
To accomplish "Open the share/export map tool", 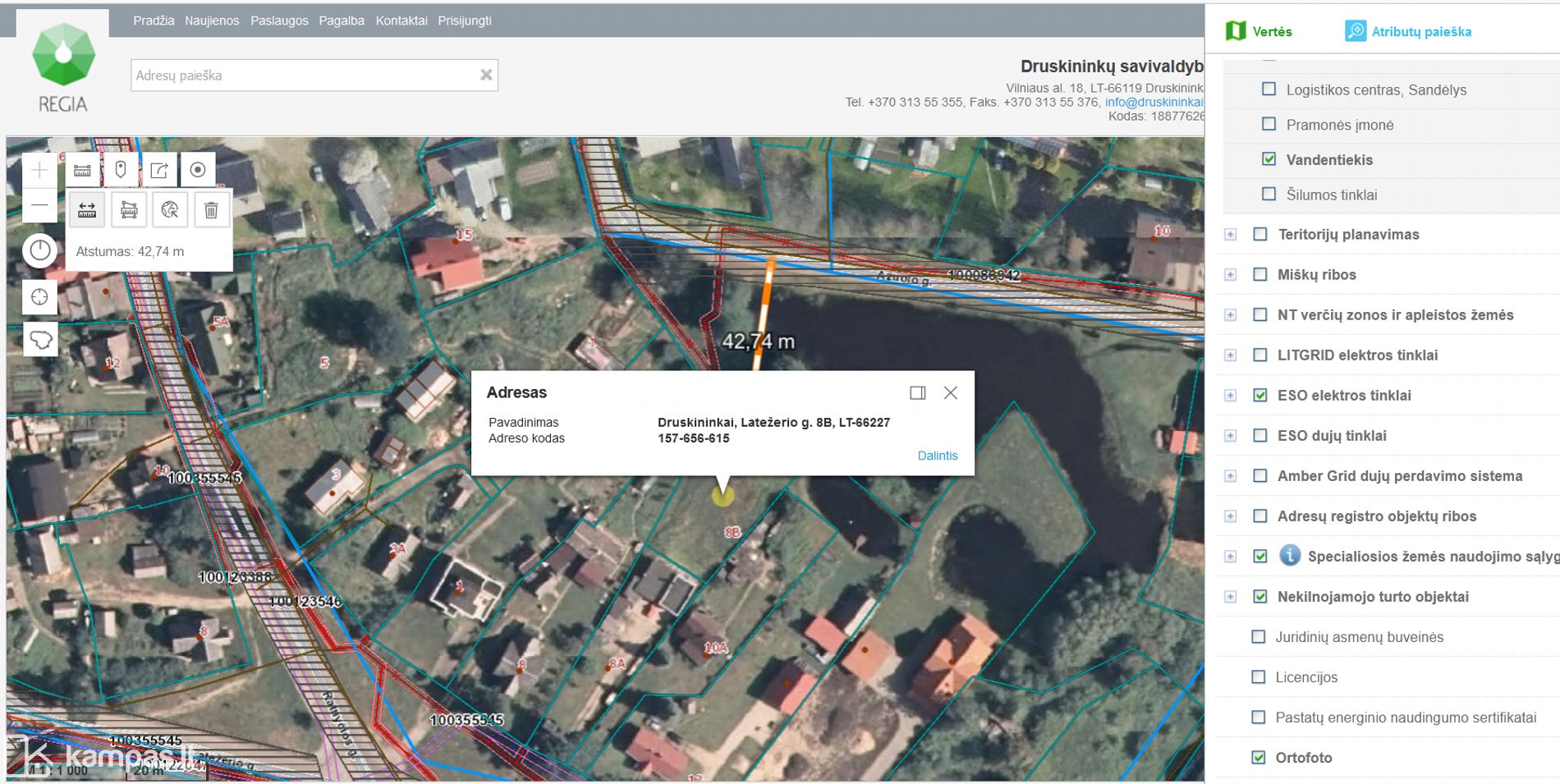I will click(x=159, y=170).
